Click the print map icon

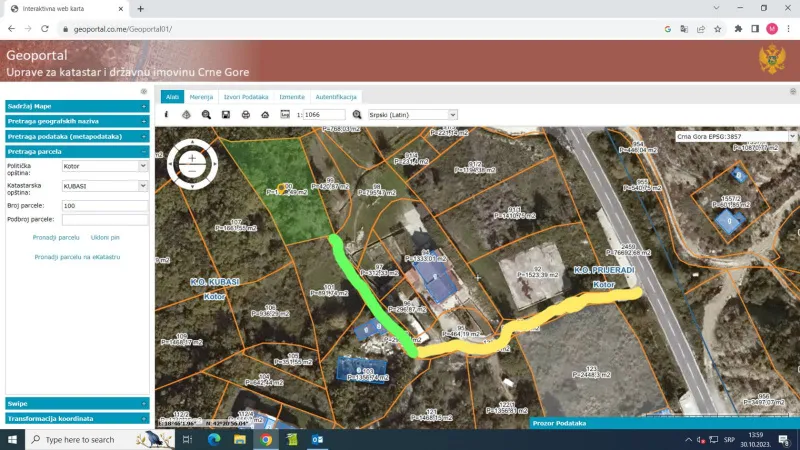click(245, 115)
